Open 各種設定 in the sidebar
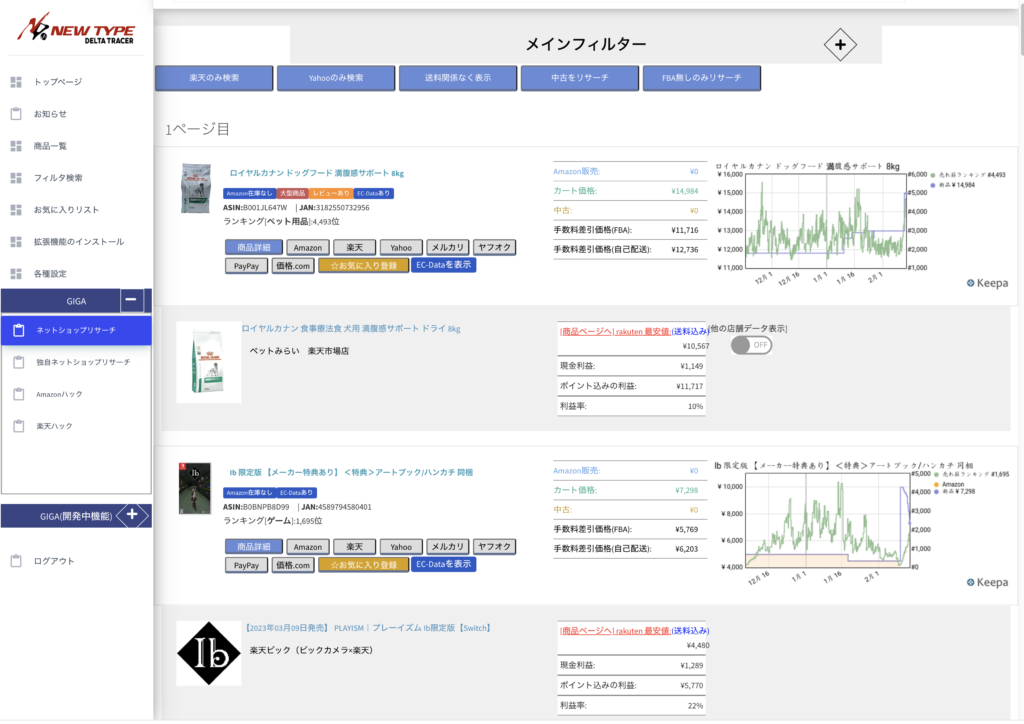 [50, 274]
